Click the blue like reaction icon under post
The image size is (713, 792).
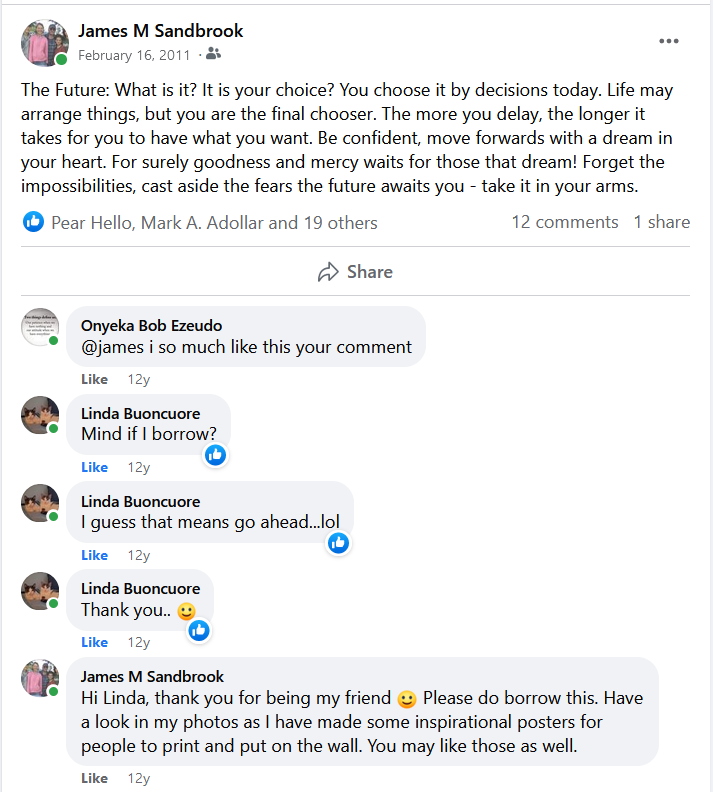34,222
